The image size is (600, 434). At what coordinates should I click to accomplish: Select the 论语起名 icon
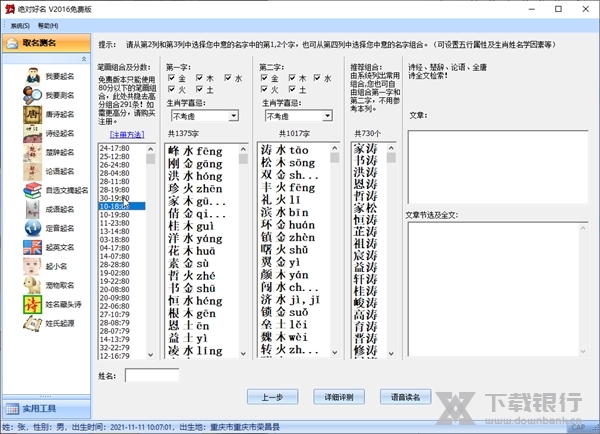33,171
